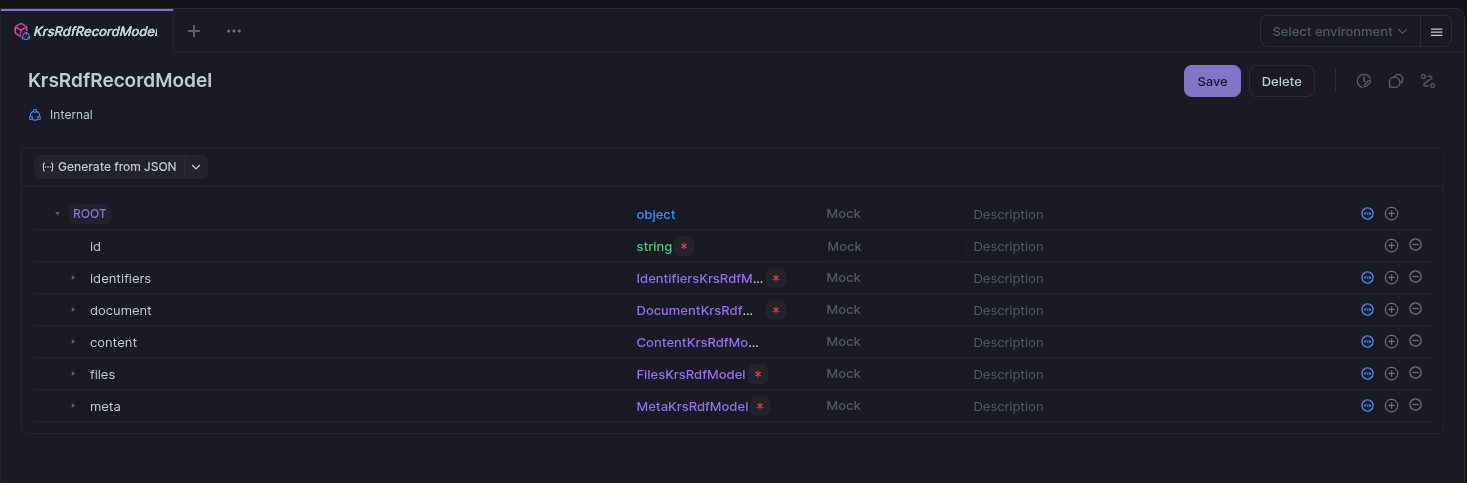The image size is (1467, 483).
Task: Click the Save button
Action: click(1211, 81)
